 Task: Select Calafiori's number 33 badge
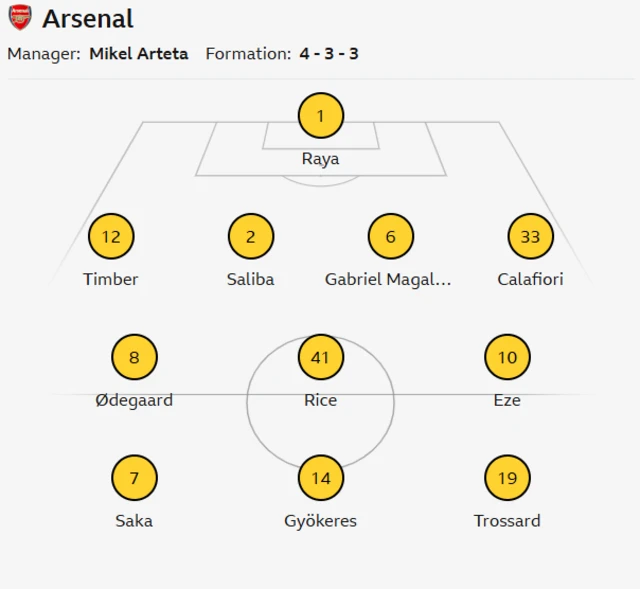tap(530, 237)
